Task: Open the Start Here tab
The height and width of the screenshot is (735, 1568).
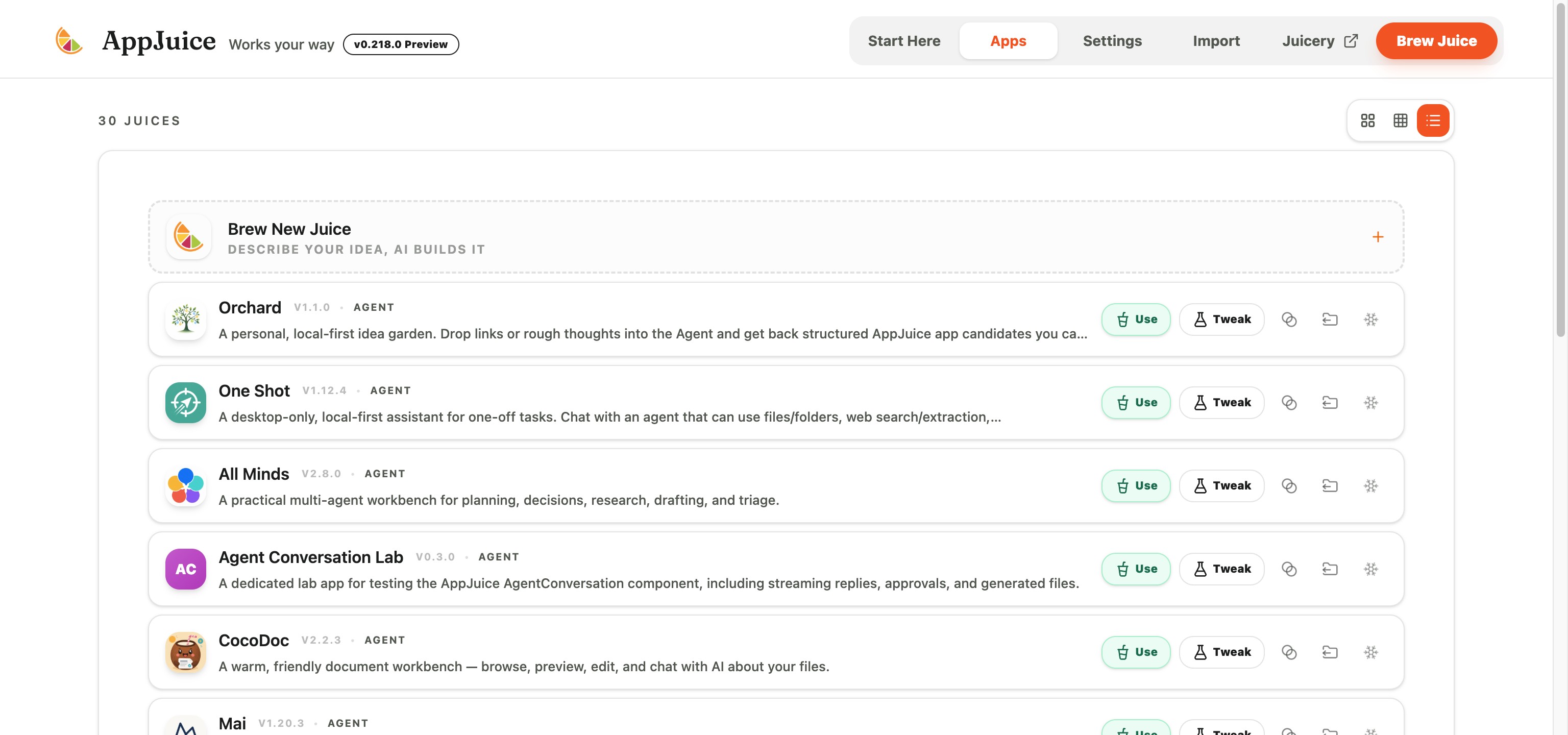Action: point(904,41)
